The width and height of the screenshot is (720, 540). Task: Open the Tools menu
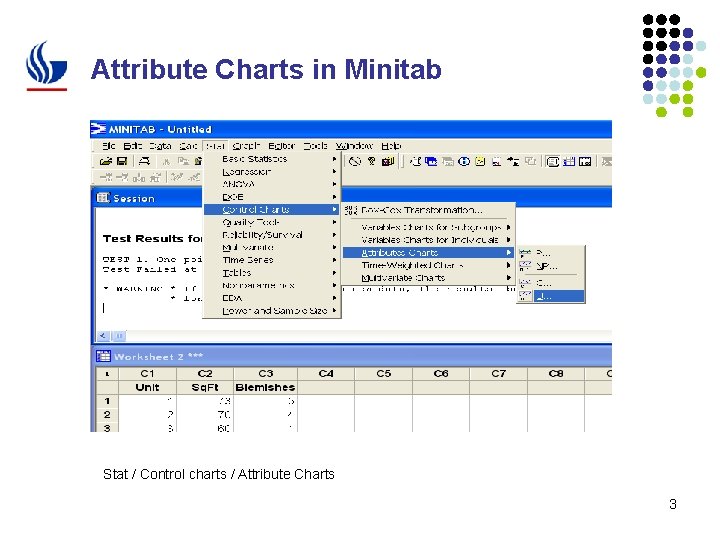tap(315, 146)
